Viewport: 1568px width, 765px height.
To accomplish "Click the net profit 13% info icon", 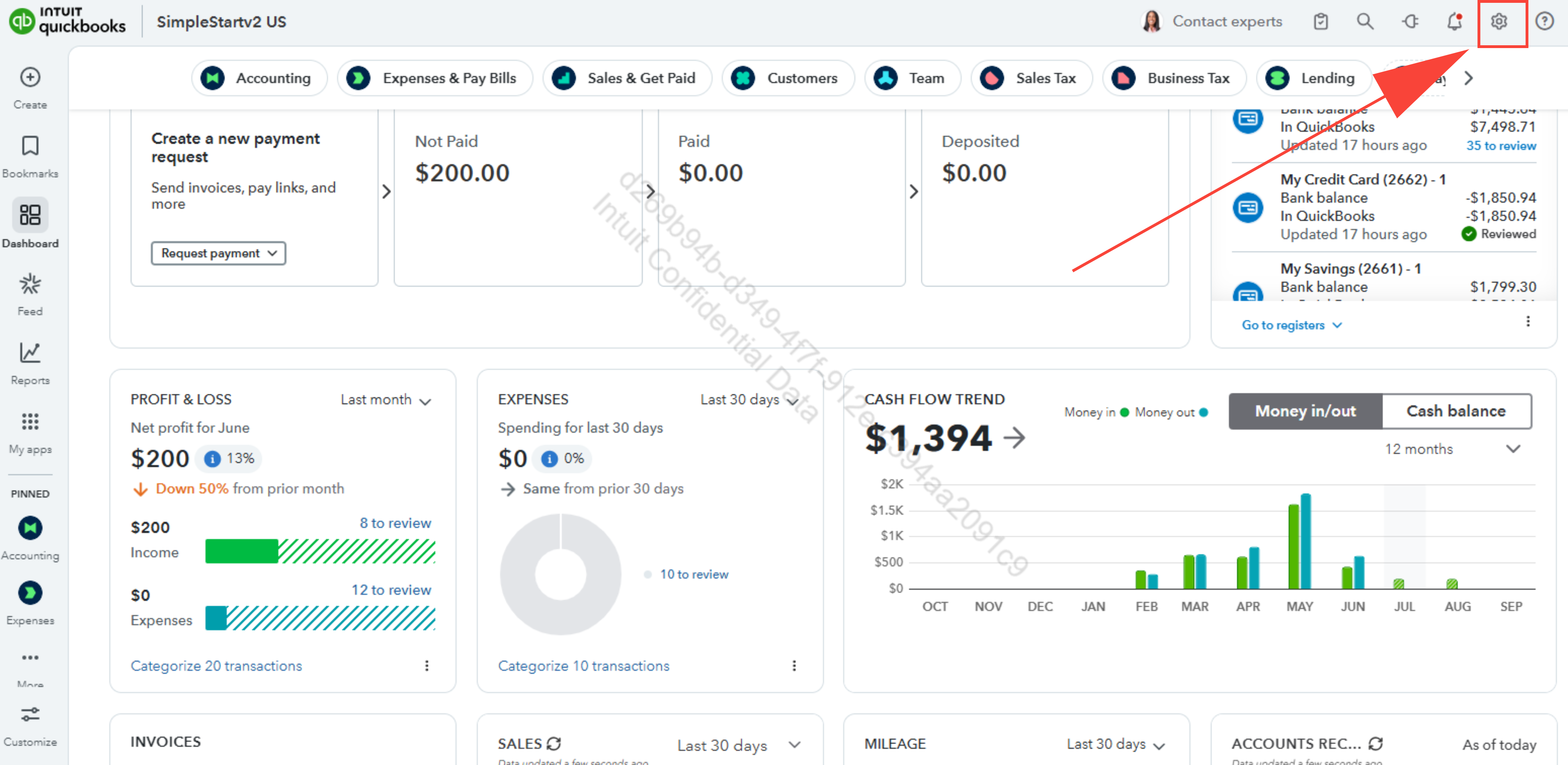I will 212,459.
